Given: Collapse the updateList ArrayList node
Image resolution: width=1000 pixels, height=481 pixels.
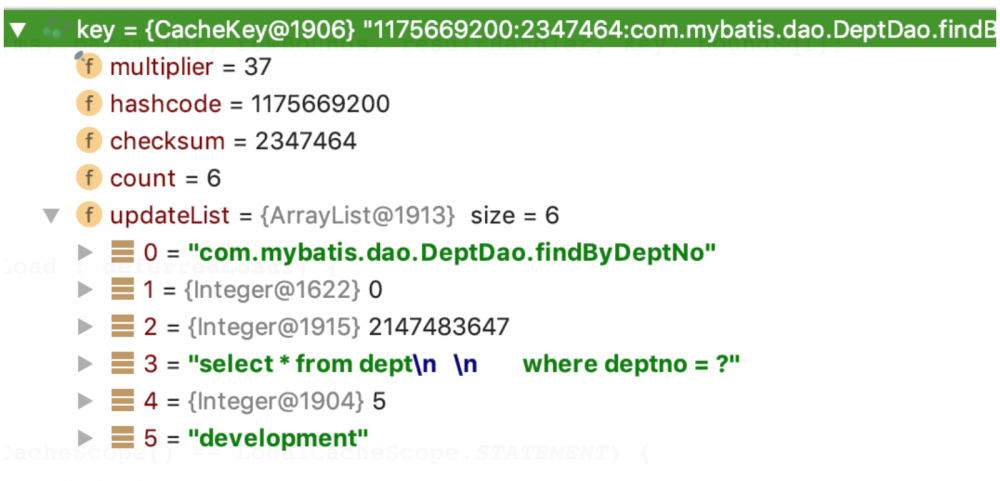Looking at the screenshot, I should [x=51, y=216].
